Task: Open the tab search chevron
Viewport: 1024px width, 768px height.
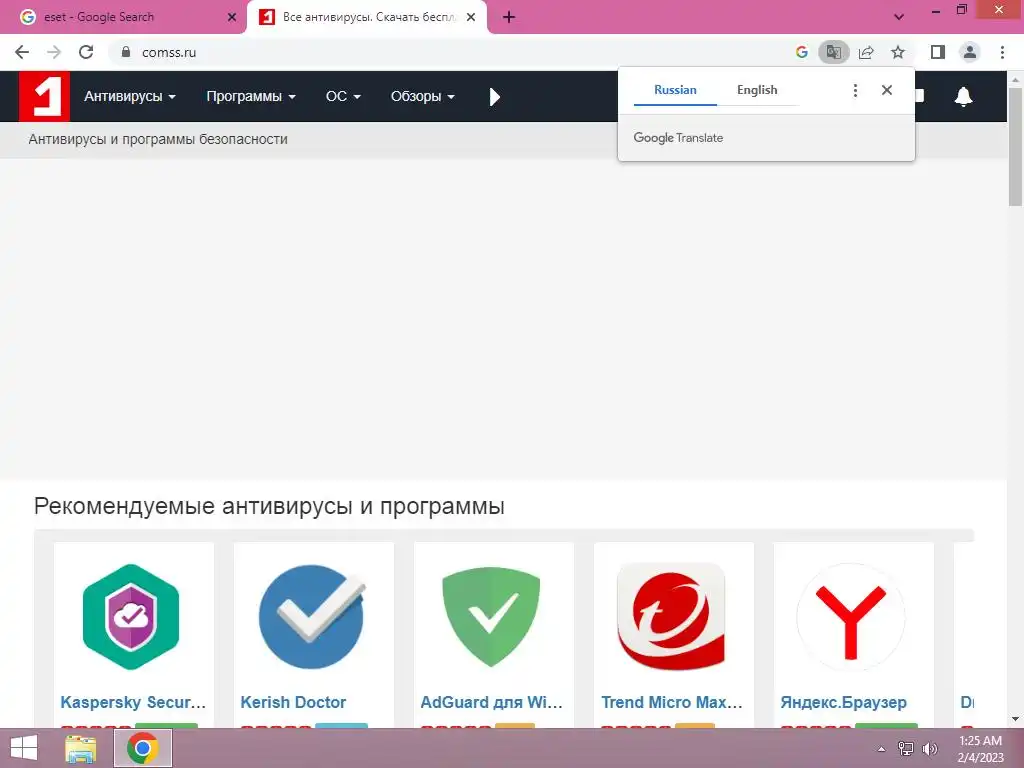Action: point(899,17)
